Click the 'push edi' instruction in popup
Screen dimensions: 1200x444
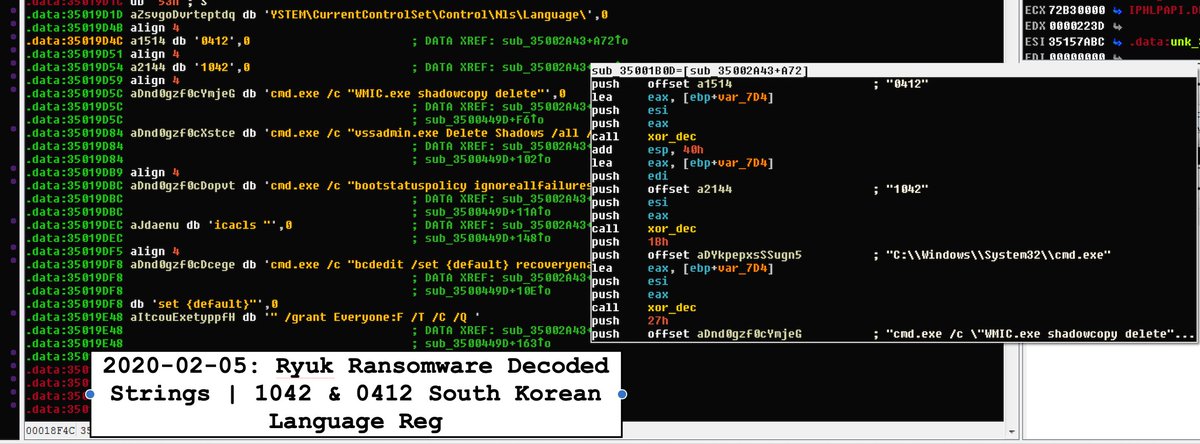(628, 175)
